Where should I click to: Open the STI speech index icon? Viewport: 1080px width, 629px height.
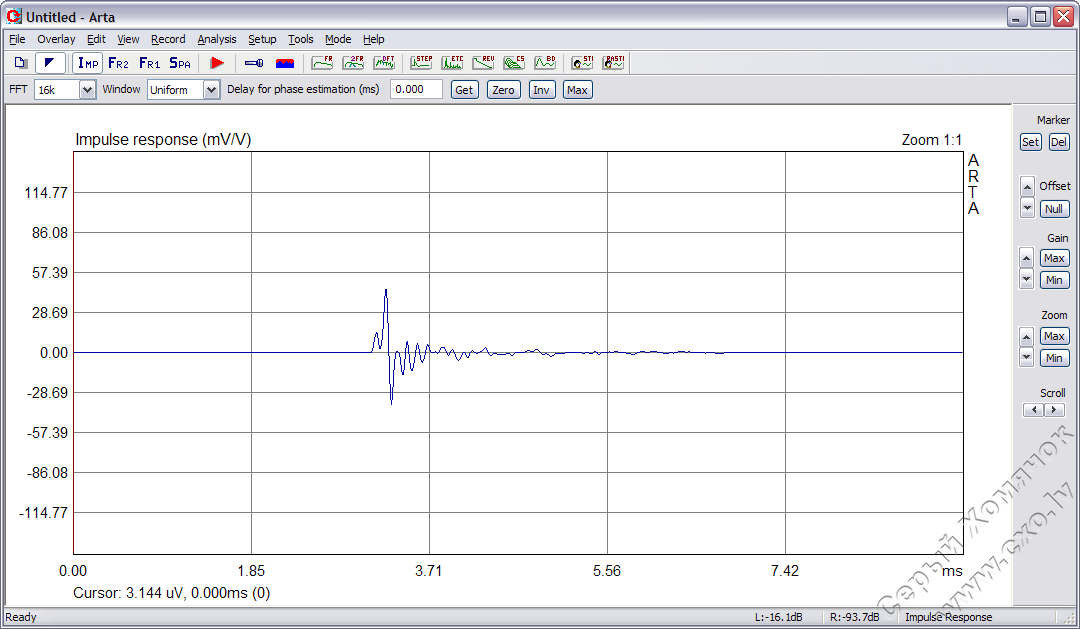point(582,63)
